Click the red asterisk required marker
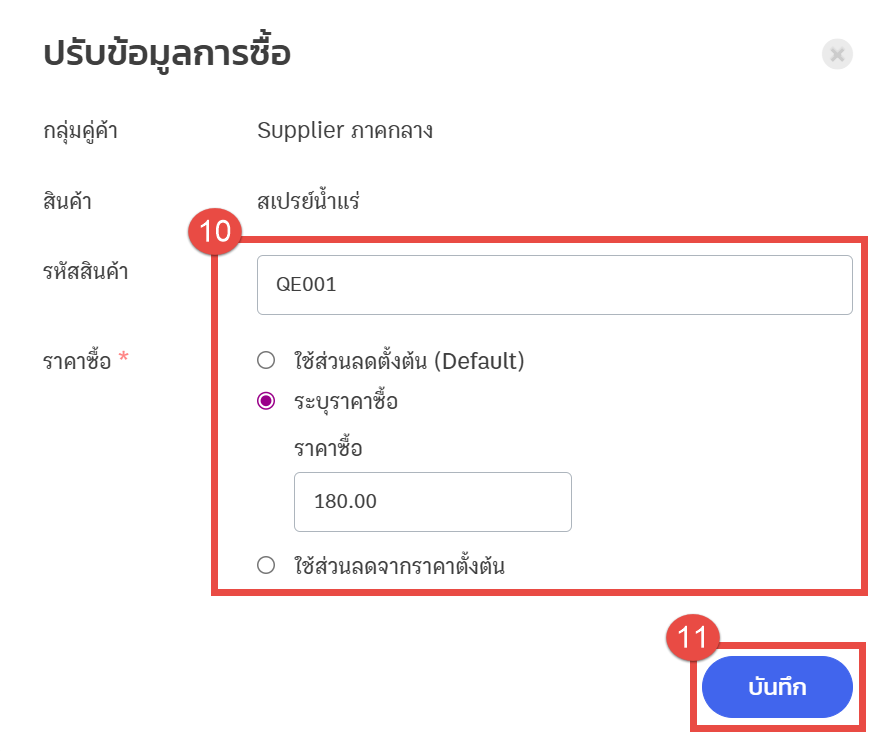Screen dimensions: 890x751 click(124, 358)
